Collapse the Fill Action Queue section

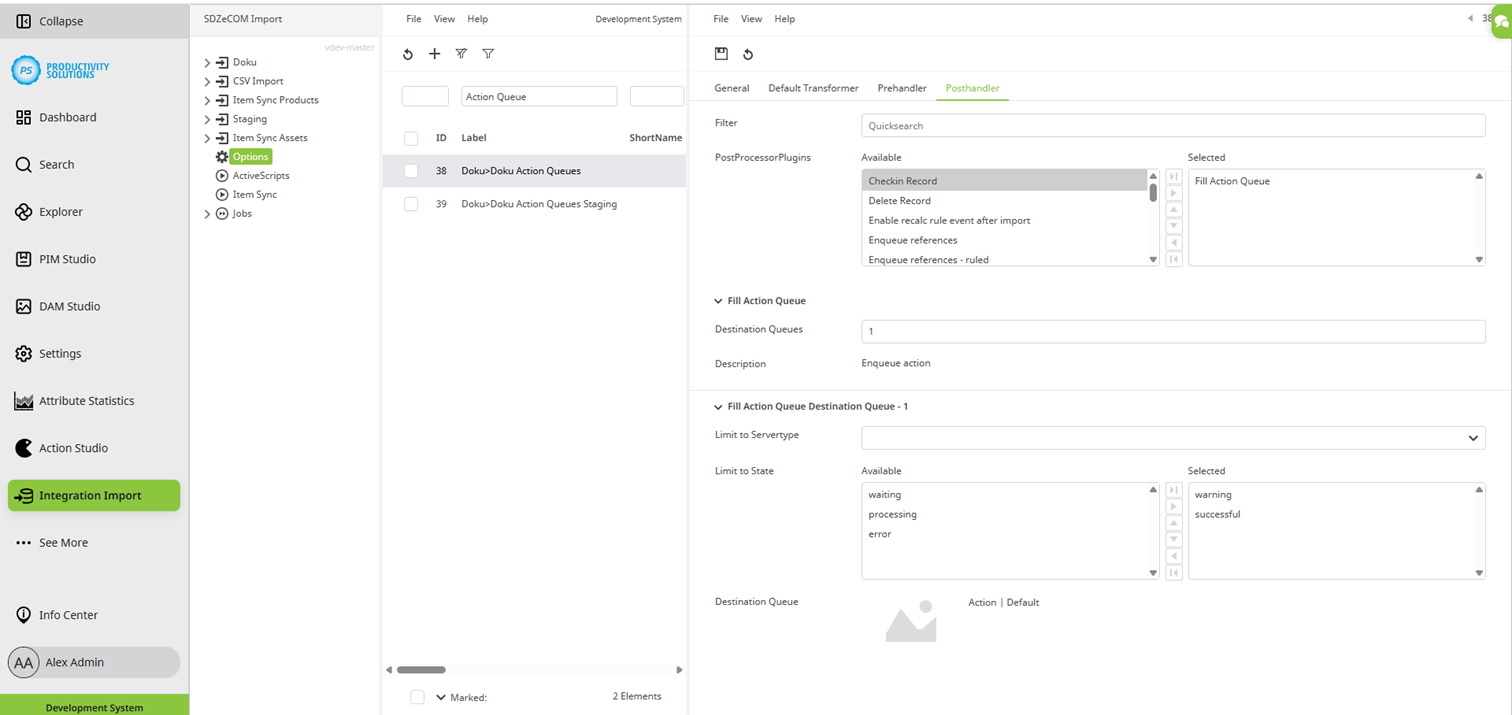click(718, 301)
